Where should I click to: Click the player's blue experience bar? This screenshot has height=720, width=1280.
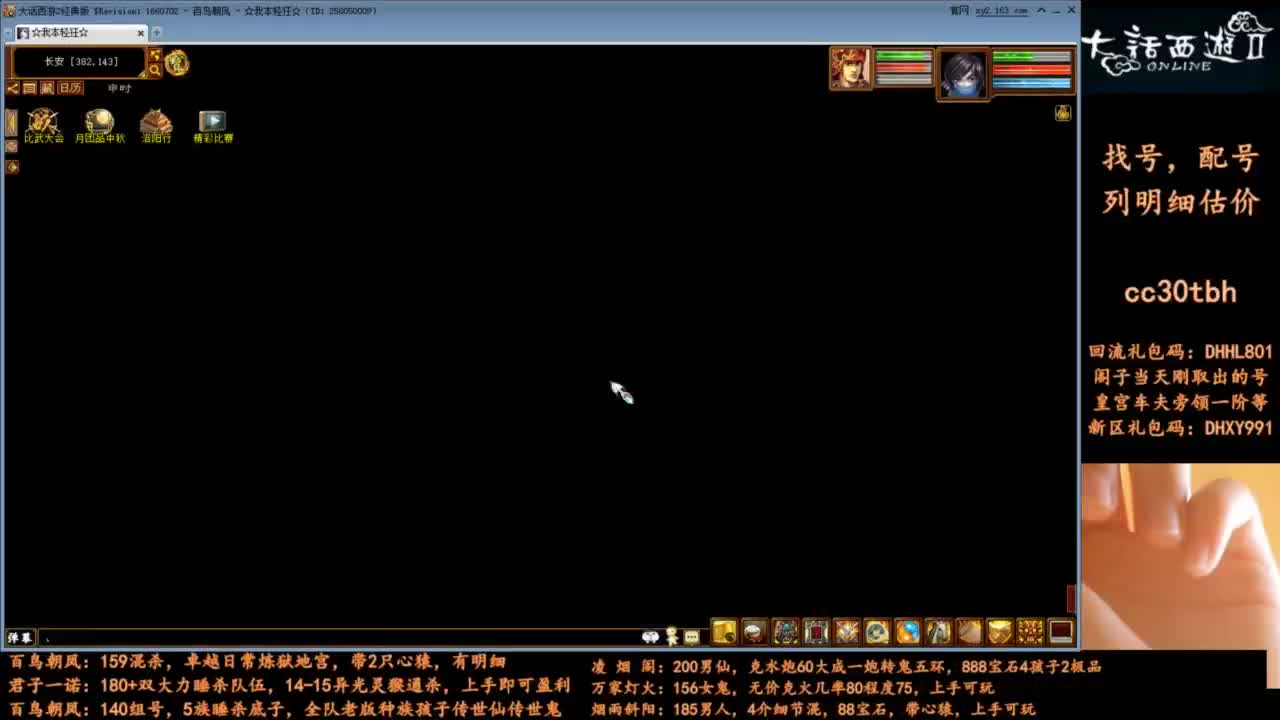1031,83
